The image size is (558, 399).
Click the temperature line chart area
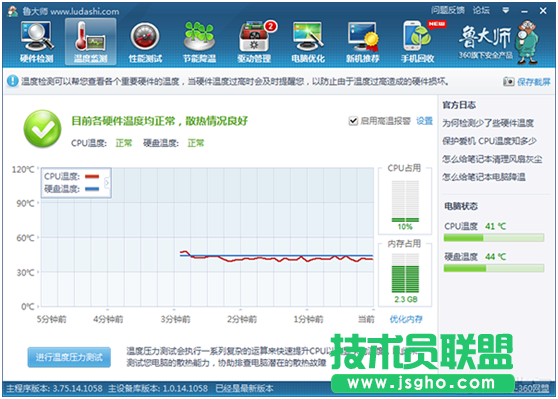pyautogui.click(x=207, y=237)
